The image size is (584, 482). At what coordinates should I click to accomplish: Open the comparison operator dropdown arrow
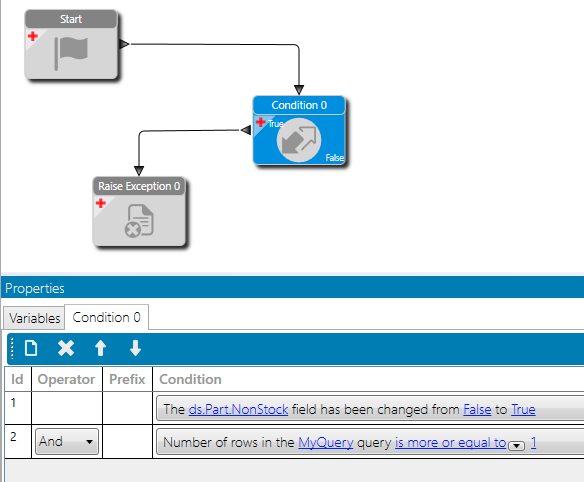coord(517,445)
